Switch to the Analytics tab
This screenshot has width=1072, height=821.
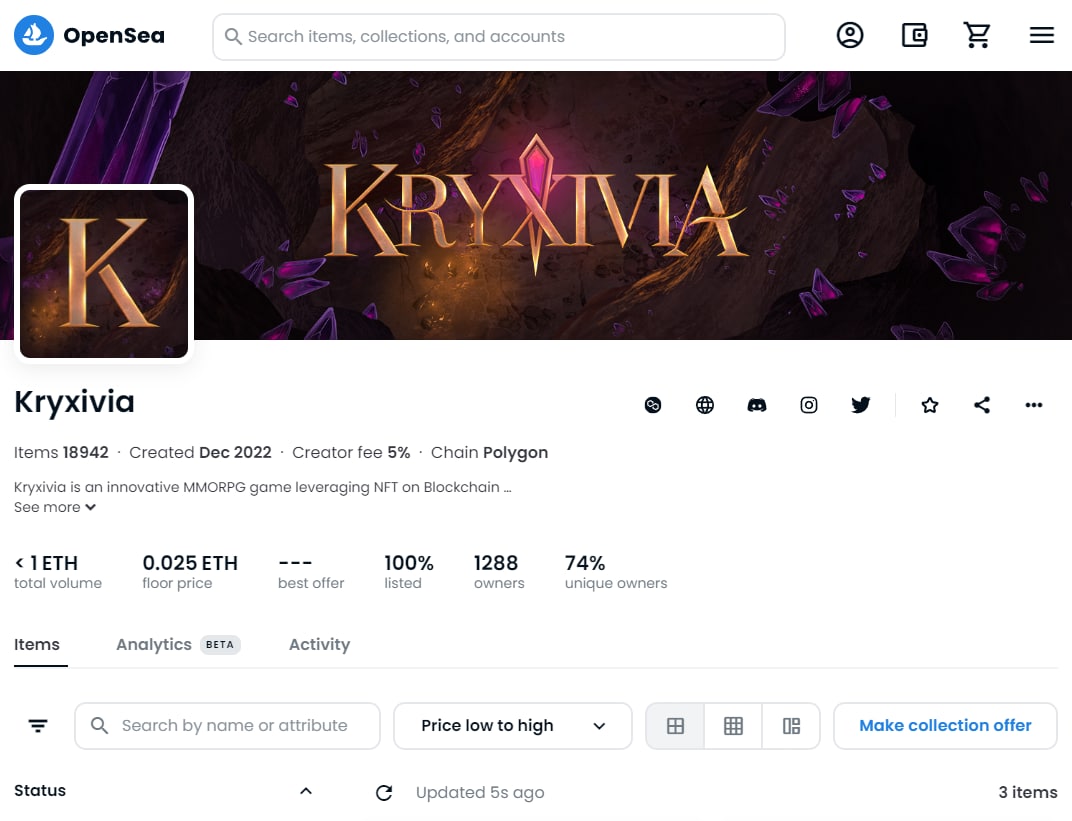point(178,645)
